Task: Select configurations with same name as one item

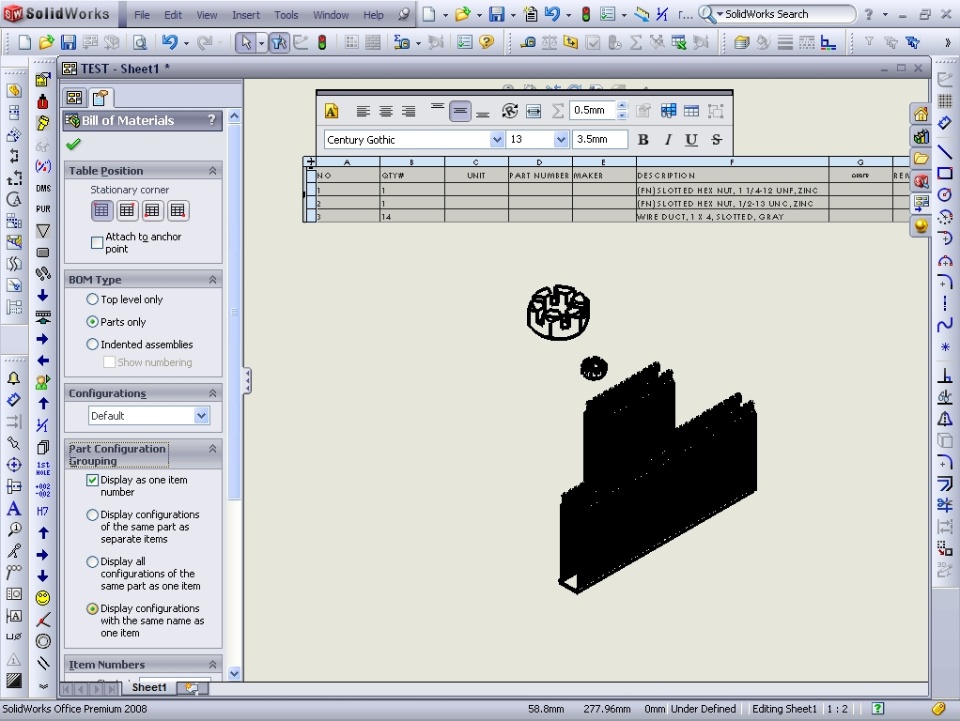Action: 92,609
